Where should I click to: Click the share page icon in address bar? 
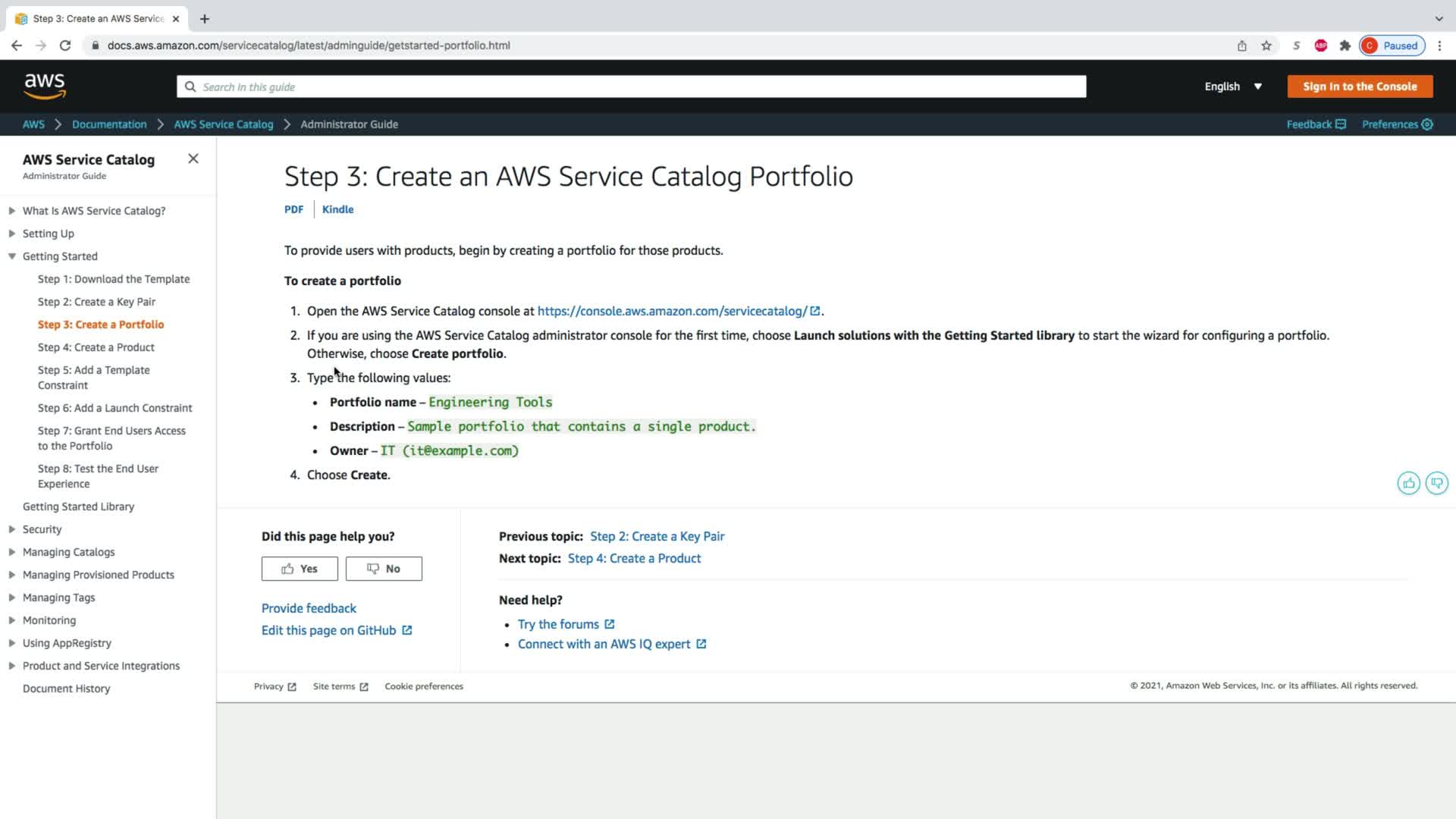point(1242,45)
